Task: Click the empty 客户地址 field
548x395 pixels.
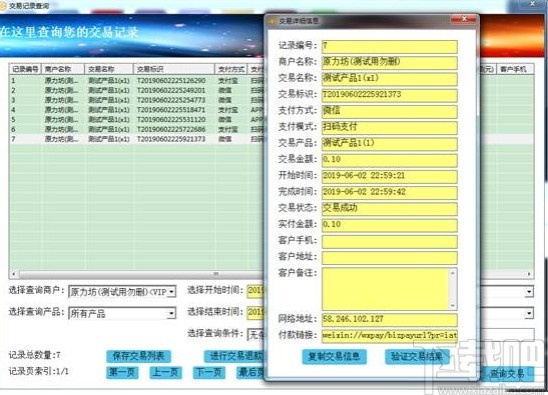Action: click(x=389, y=258)
